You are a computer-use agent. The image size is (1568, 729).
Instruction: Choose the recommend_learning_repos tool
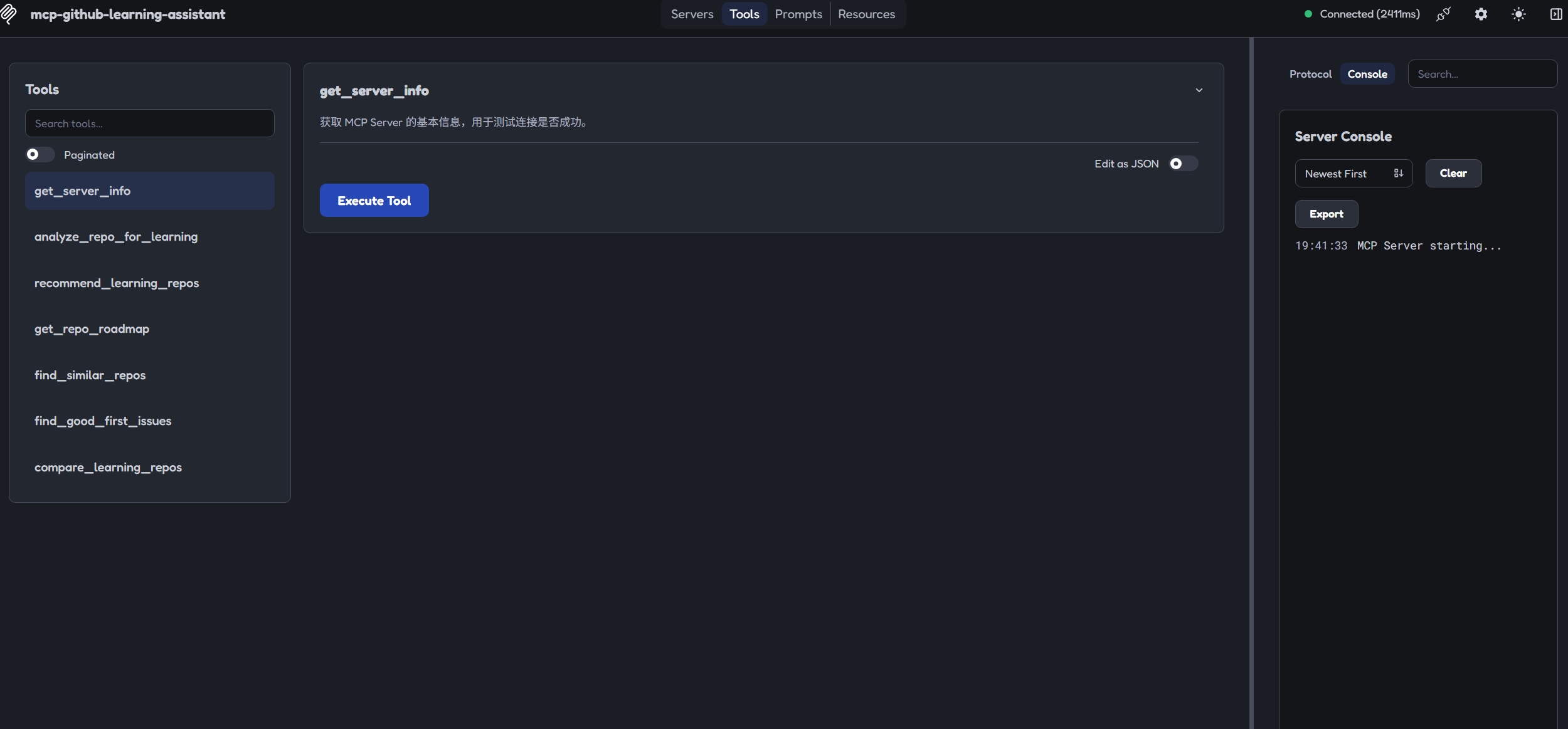click(x=150, y=283)
